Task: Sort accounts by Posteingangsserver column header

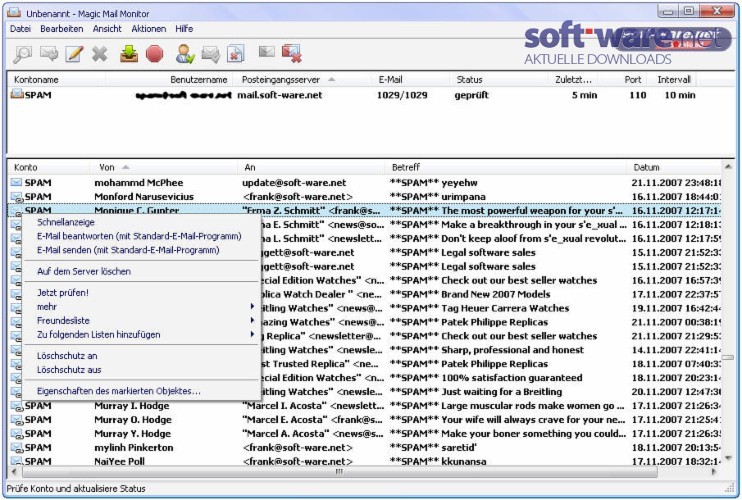Action: tap(303, 79)
